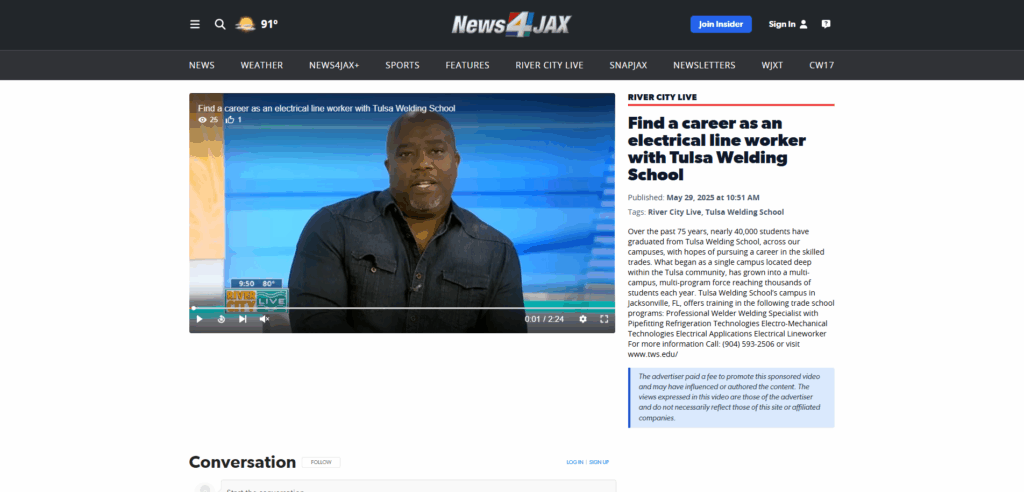Image resolution: width=1024 pixels, height=492 pixels.
Task: Play the video
Action: pos(200,319)
